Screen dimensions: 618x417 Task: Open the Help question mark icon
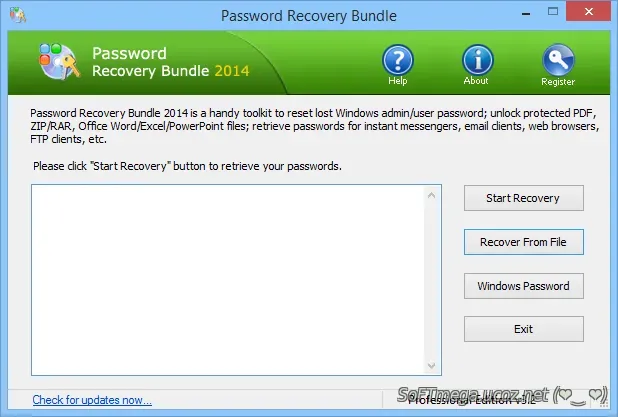[398, 60]
